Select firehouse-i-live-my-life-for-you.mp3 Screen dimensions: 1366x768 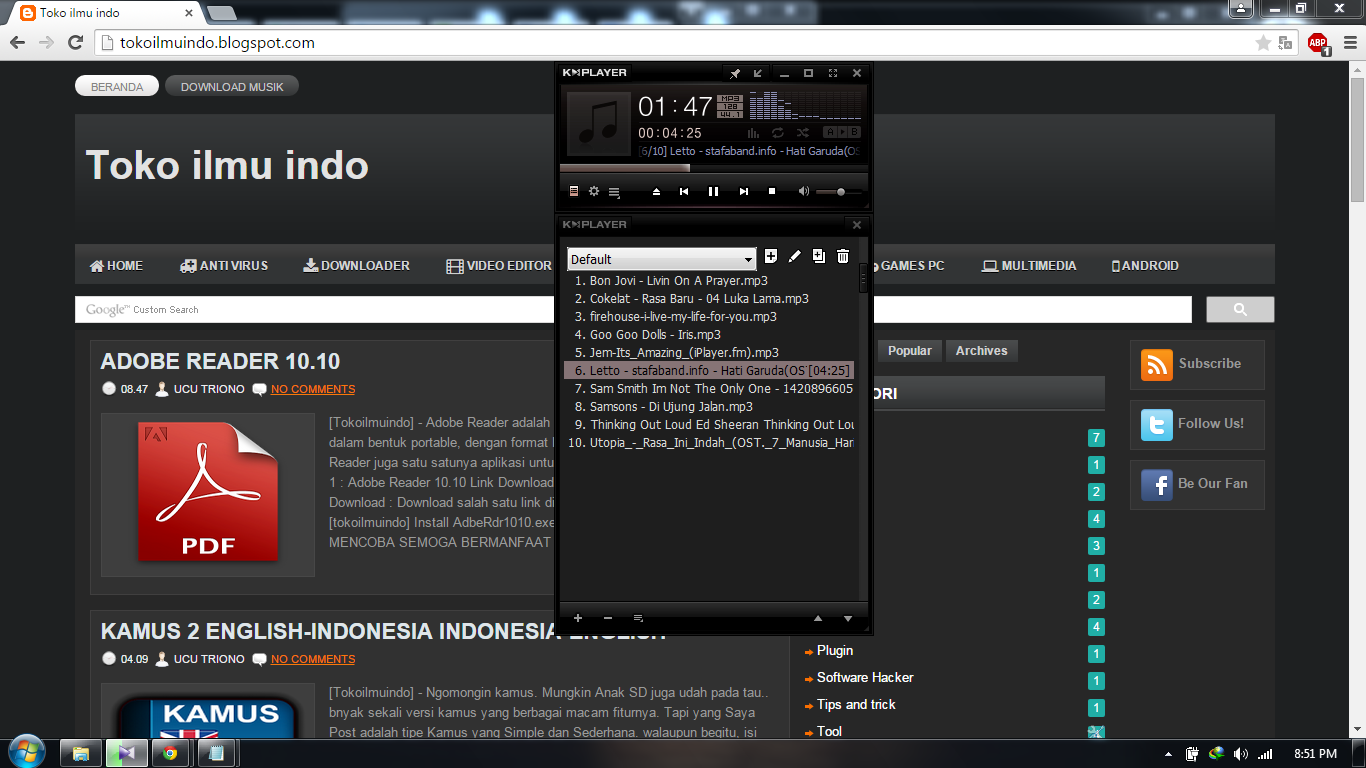pos(709,317)
